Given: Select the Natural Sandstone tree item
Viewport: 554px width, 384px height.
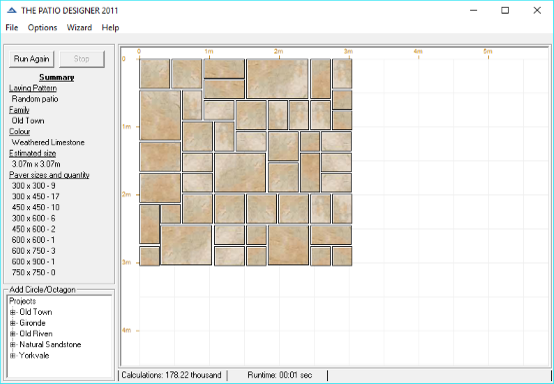Looking at the screenshot, I should click(50, 344).
